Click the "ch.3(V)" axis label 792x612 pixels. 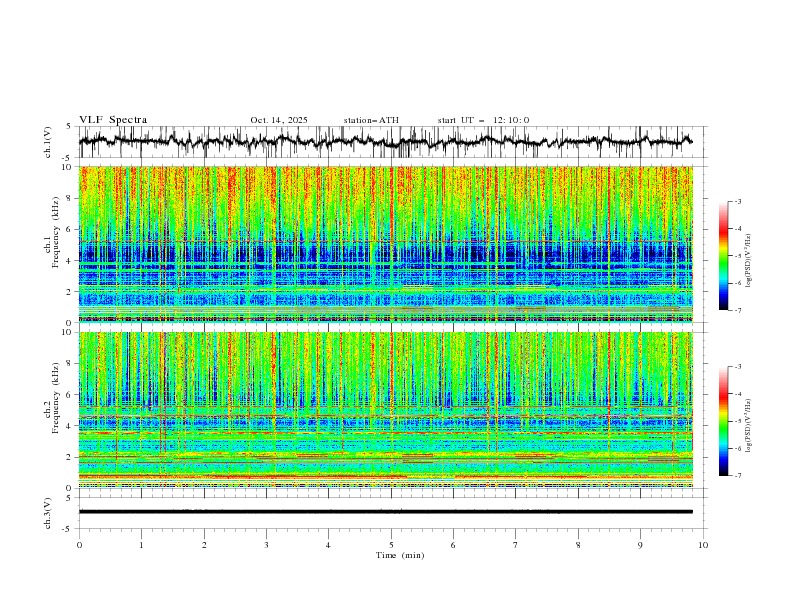tap(48, 513)
